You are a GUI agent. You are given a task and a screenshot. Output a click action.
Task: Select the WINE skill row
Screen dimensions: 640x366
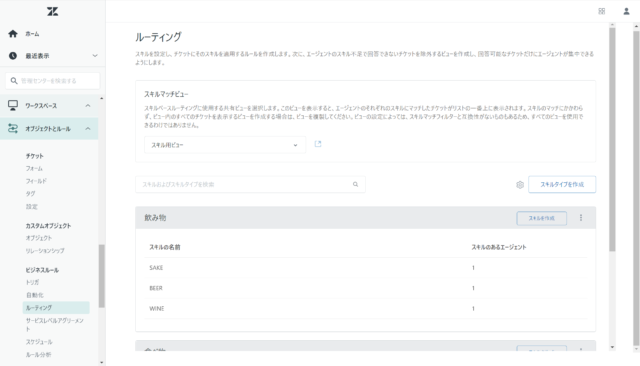click(x=366, y=308)
